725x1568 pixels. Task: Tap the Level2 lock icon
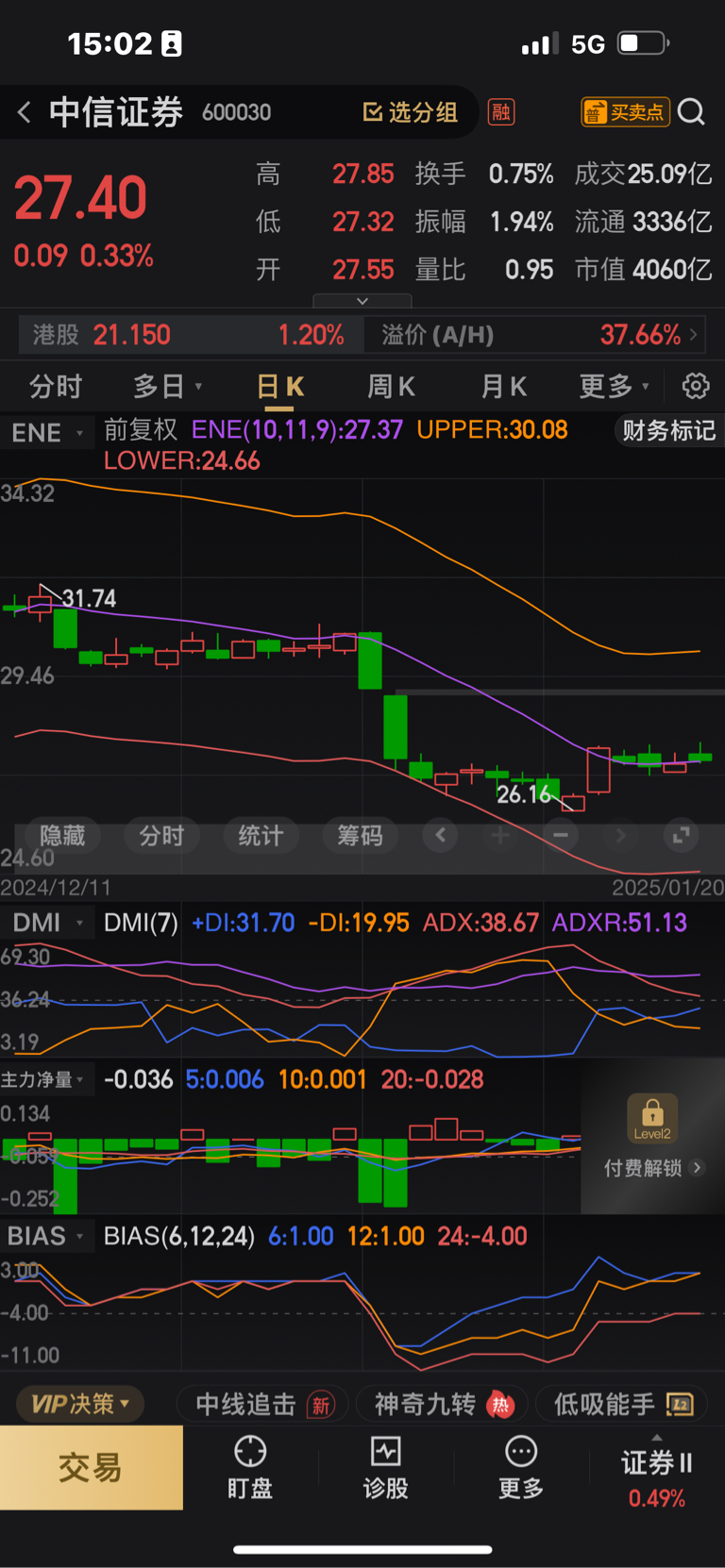click(x=652, y=1119)
